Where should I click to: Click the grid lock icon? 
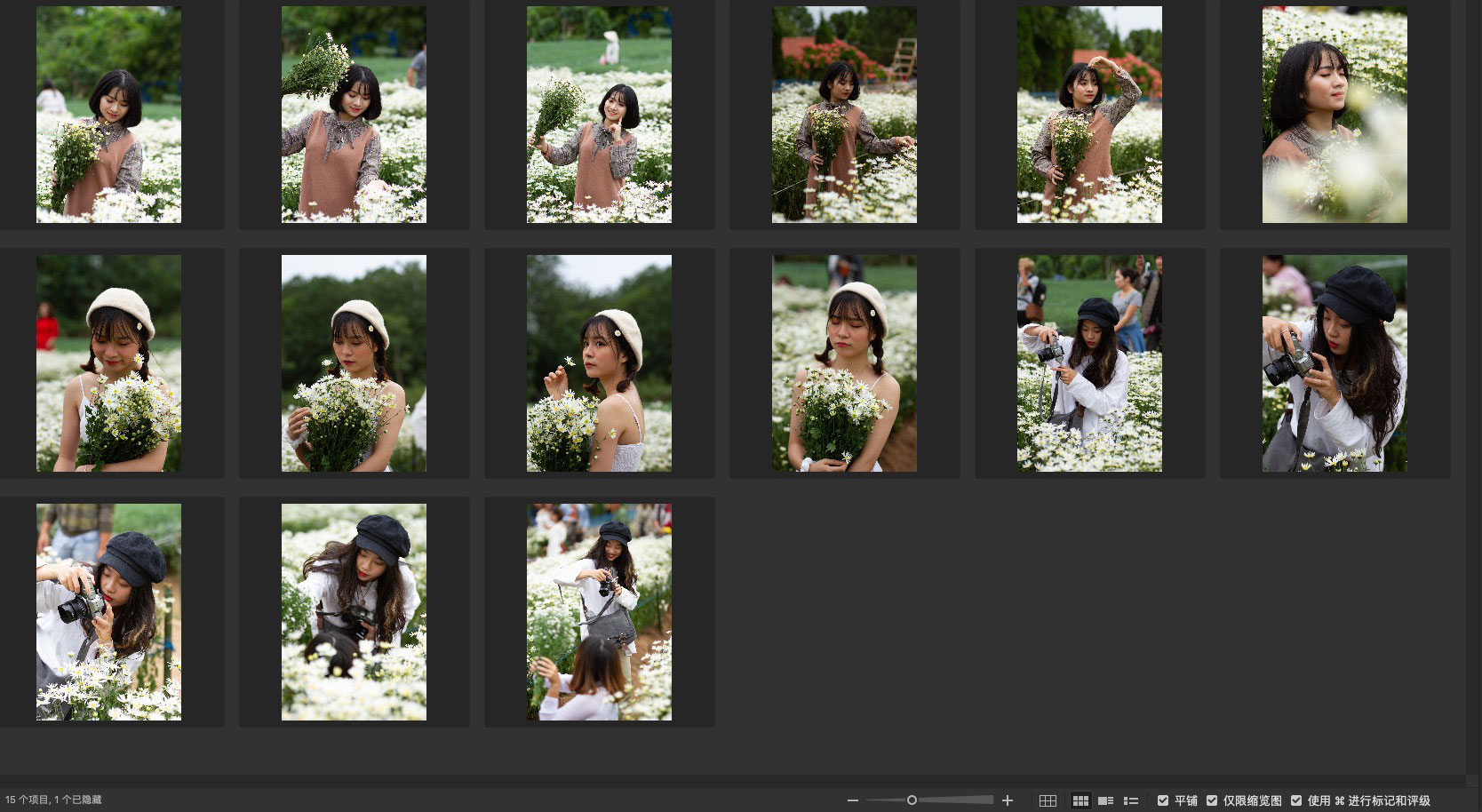1048,800
